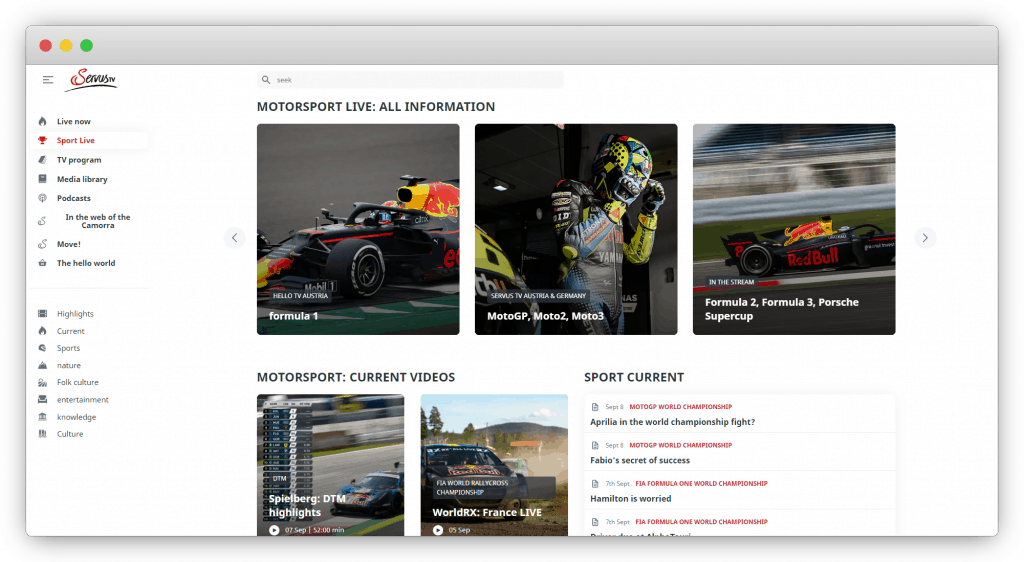The height and width of the screenshot is (562, 1024).
Task: Show previous carousel slide arrow
Action: coord(234,238)
